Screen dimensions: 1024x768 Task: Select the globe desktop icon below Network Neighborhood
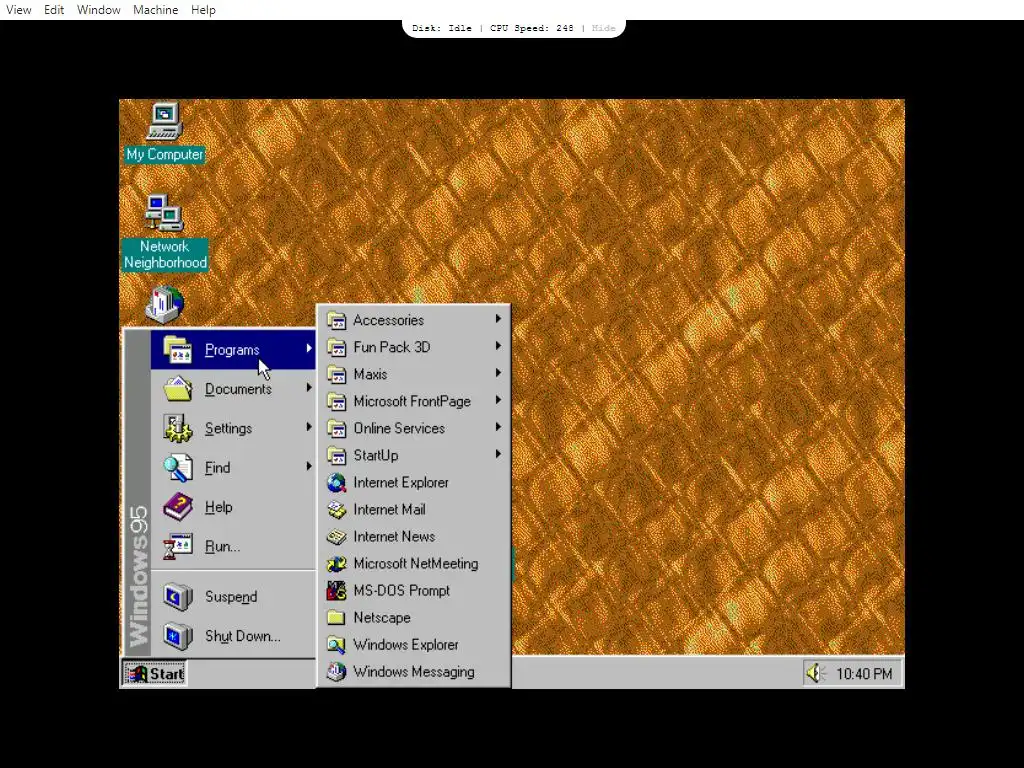click(165, 304)
